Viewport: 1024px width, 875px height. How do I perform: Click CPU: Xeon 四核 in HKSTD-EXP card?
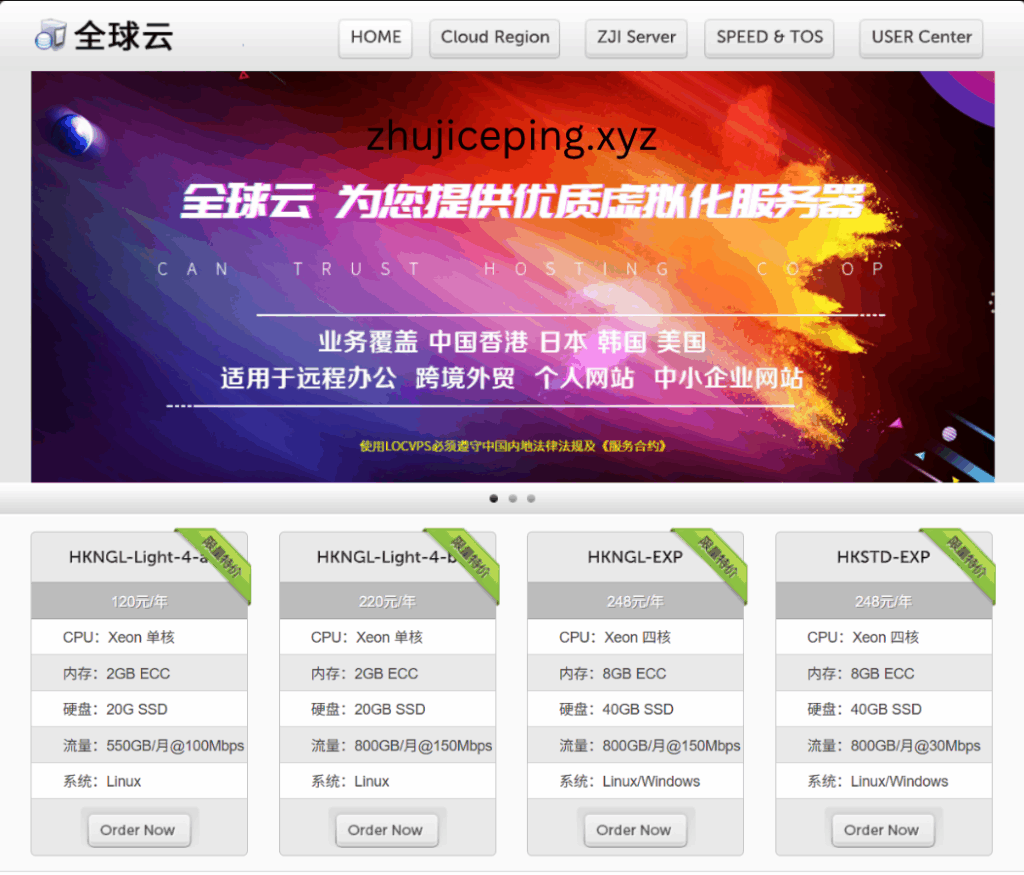coord(884,637)
